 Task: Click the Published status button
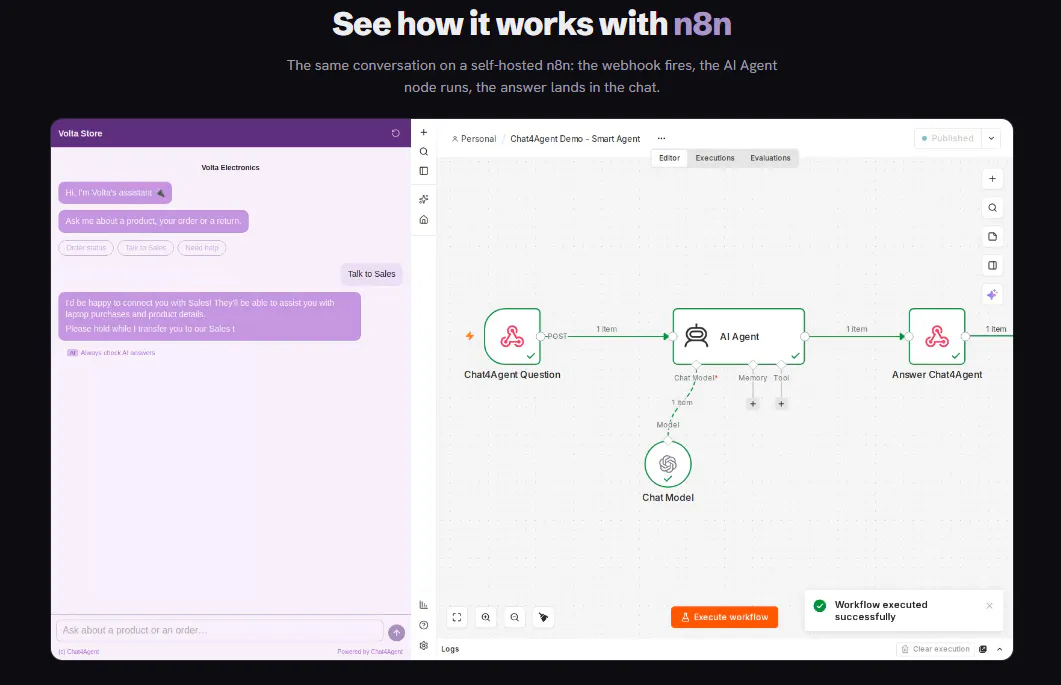coord(948,138)
